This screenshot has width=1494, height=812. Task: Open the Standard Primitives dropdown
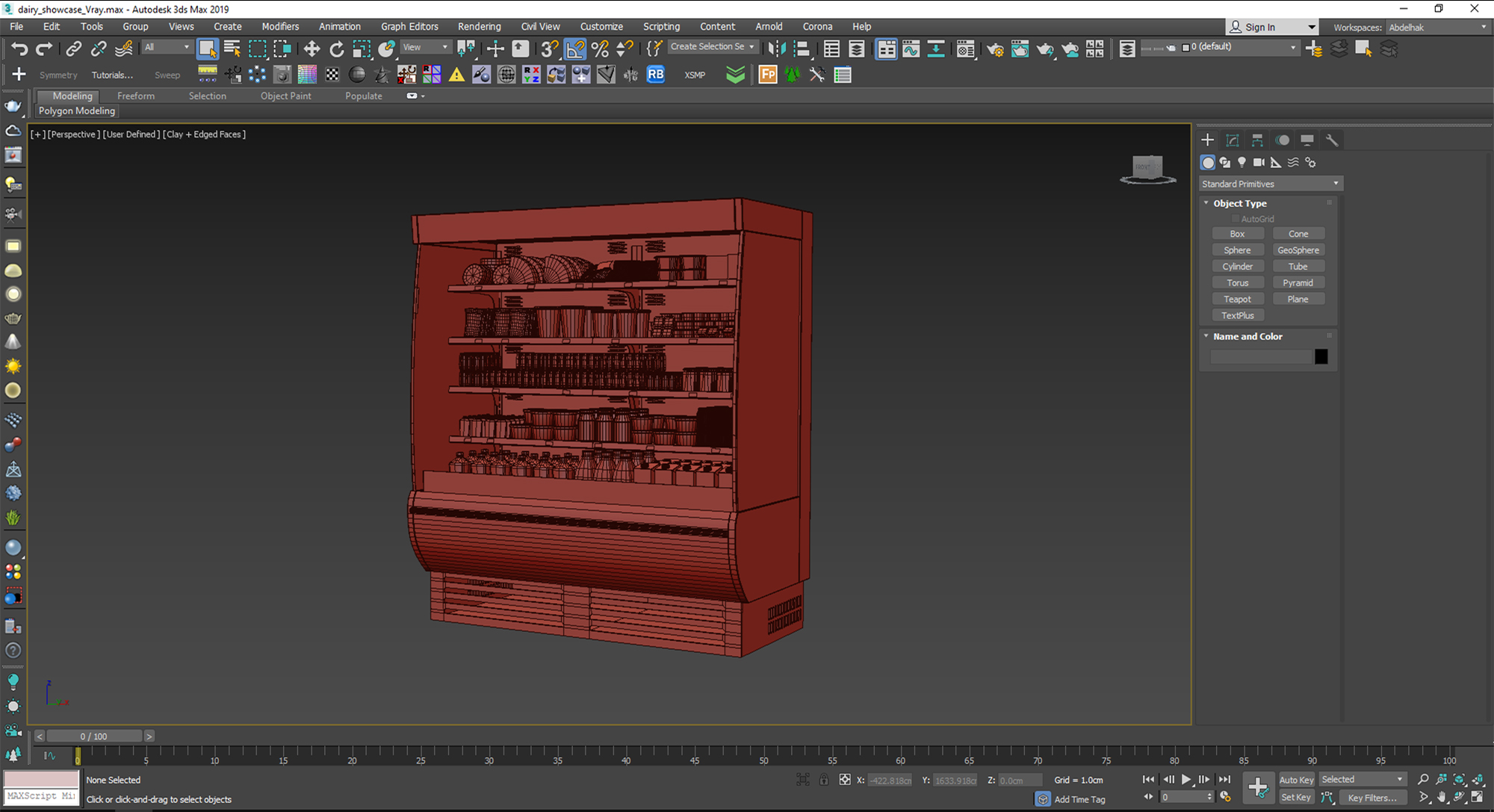click(x=1270, y=184)
